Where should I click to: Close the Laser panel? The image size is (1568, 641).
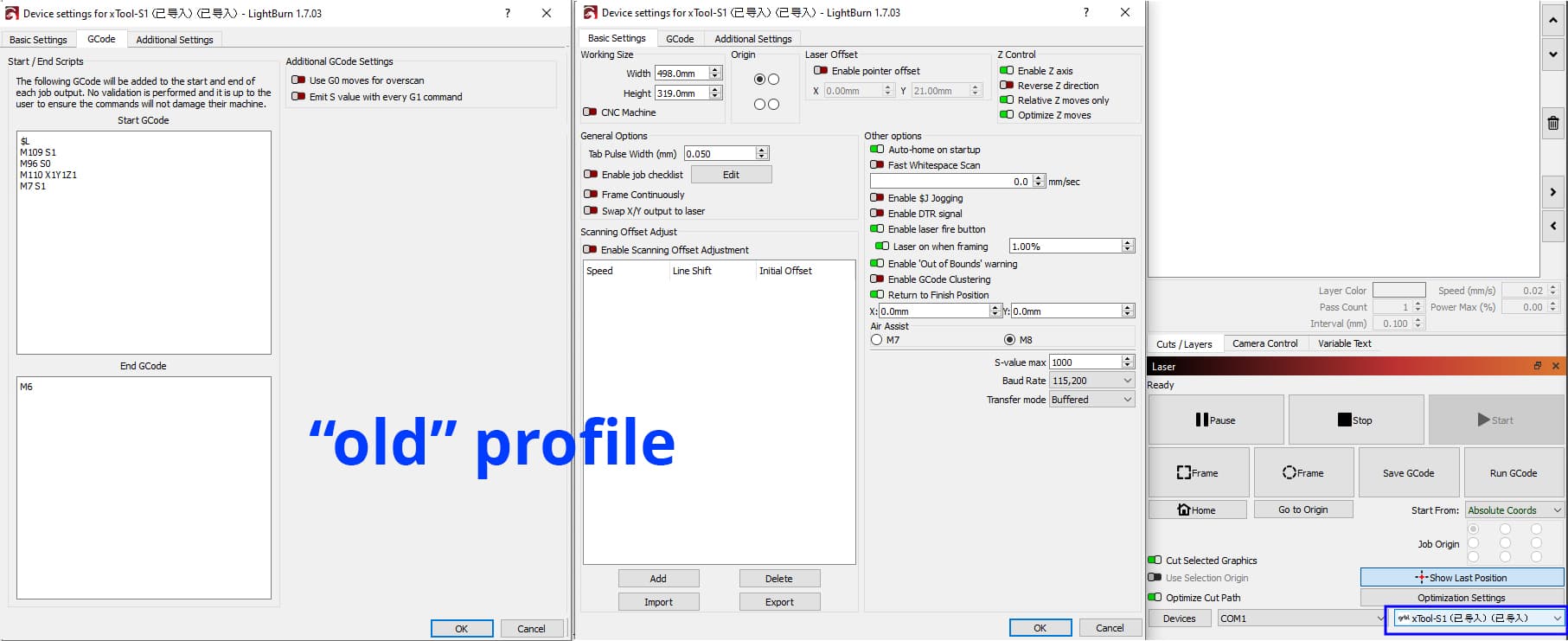point(1556,366)
